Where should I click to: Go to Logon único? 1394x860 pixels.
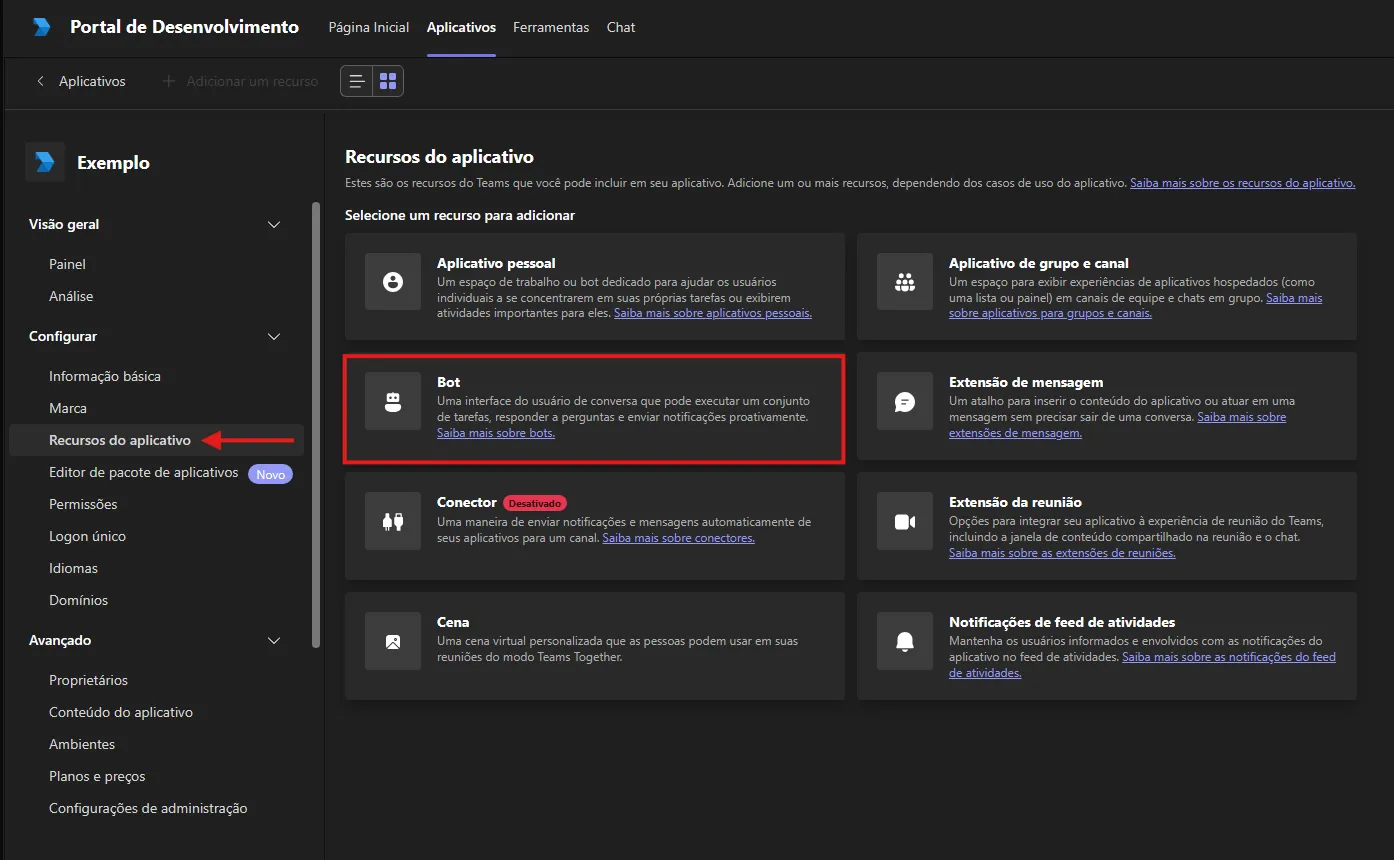[x=88, y=536]
